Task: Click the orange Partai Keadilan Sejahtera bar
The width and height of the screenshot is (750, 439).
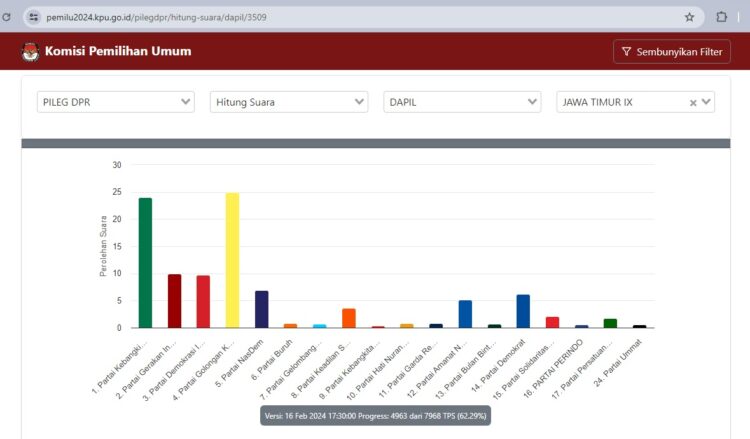Action: [x=349, y=318]
